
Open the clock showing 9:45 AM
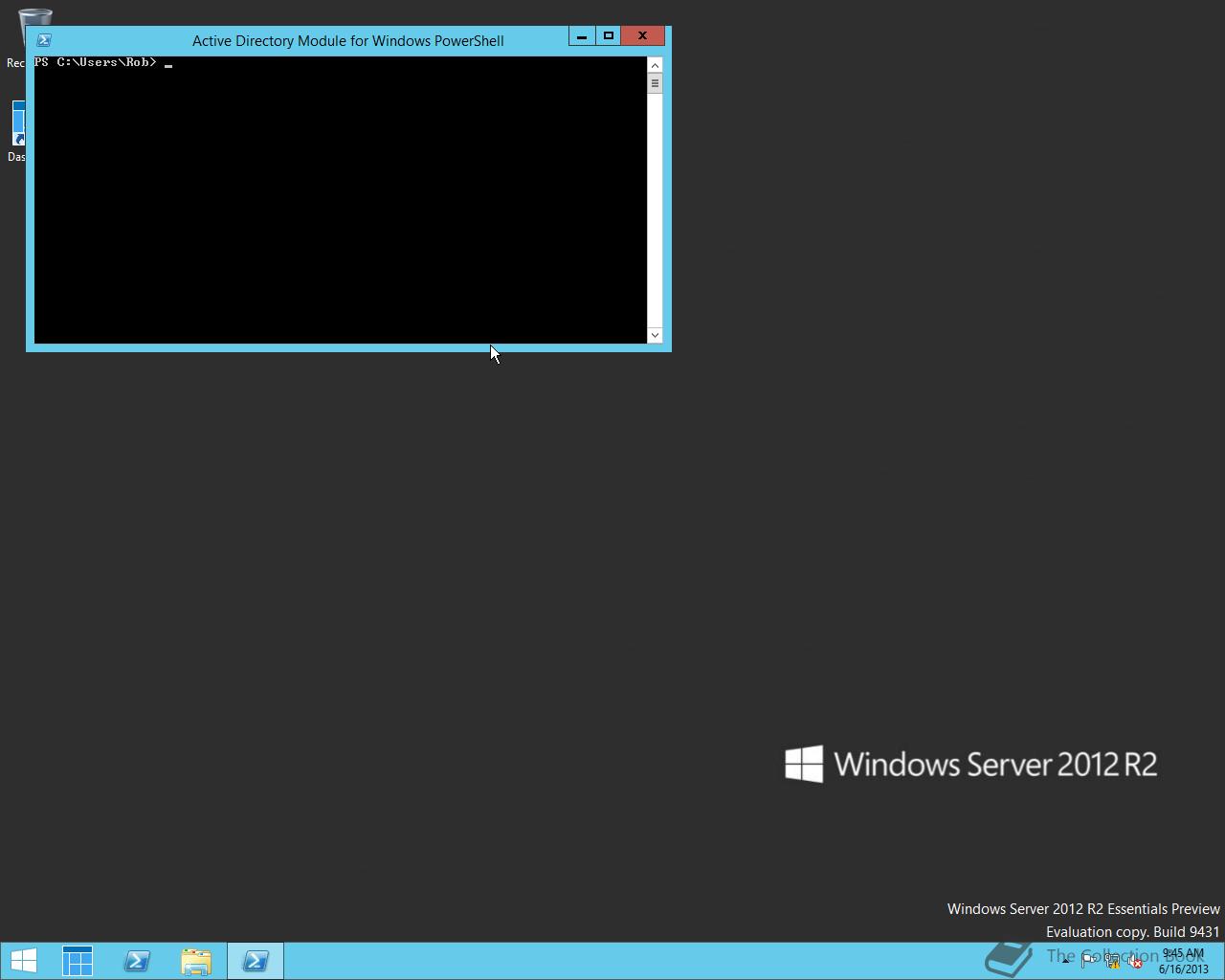tap(1183, 961)
